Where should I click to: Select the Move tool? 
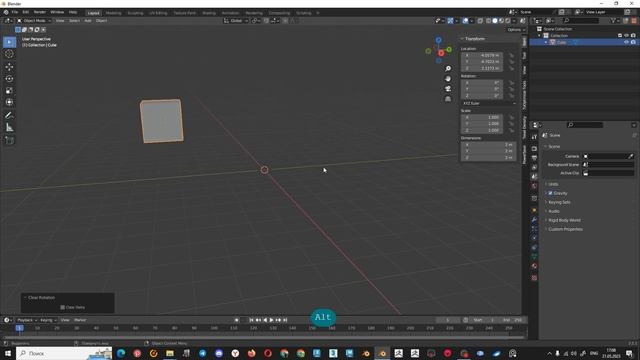tap(9, 67)
